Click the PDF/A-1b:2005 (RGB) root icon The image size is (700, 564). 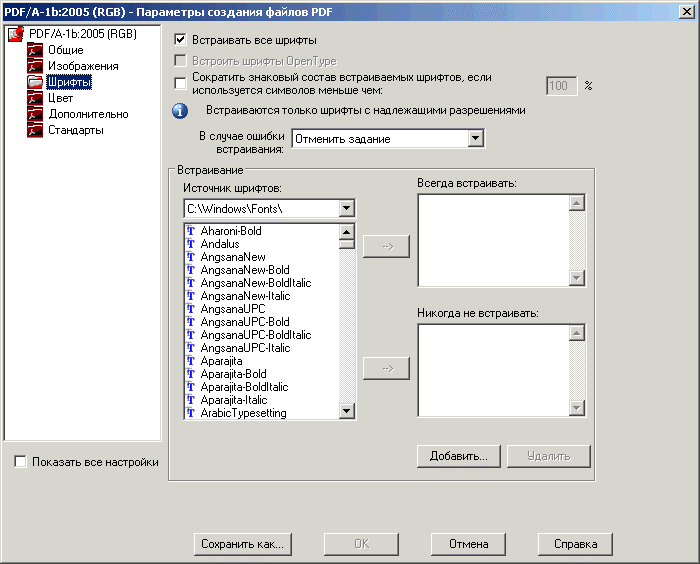pos(16,34)
